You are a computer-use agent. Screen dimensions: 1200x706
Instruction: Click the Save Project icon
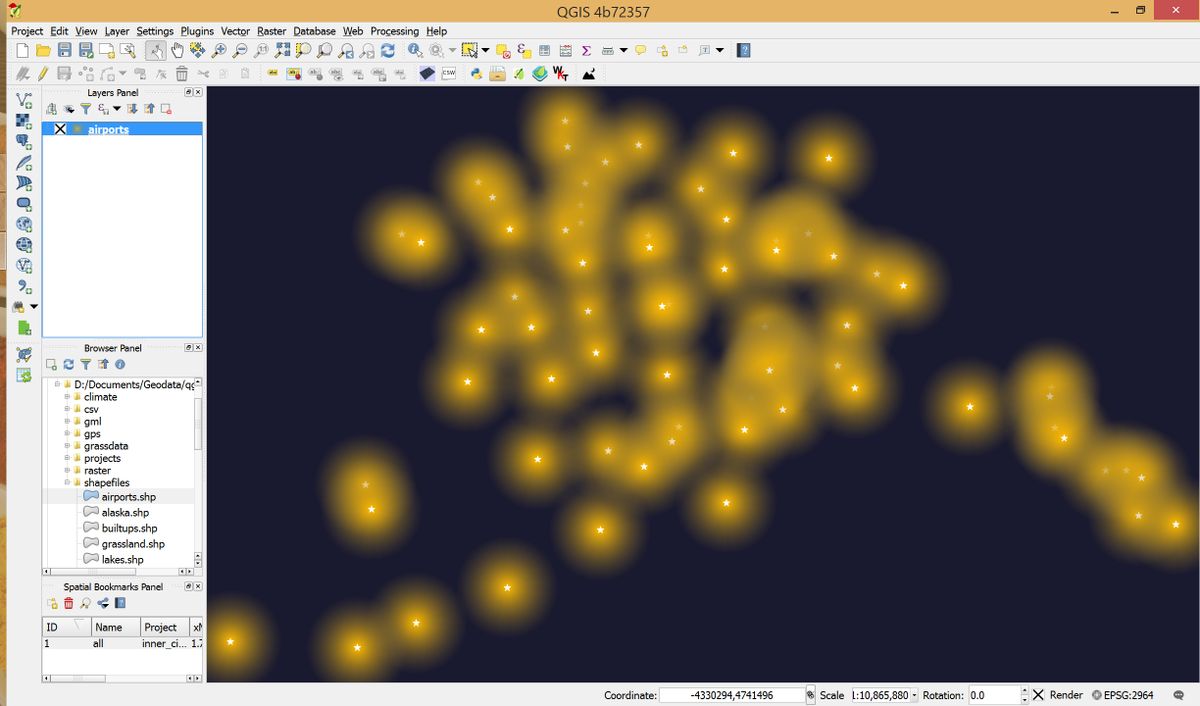pyautogui.click(x=64, y=50)
